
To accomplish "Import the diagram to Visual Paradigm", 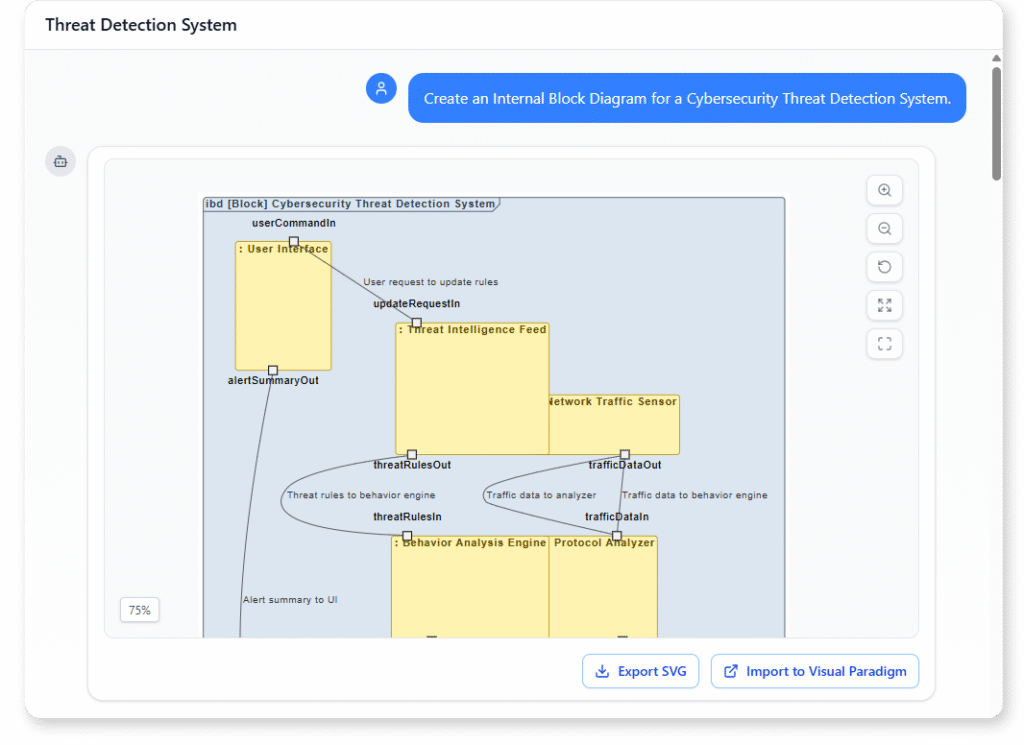I will pos(815,671).
